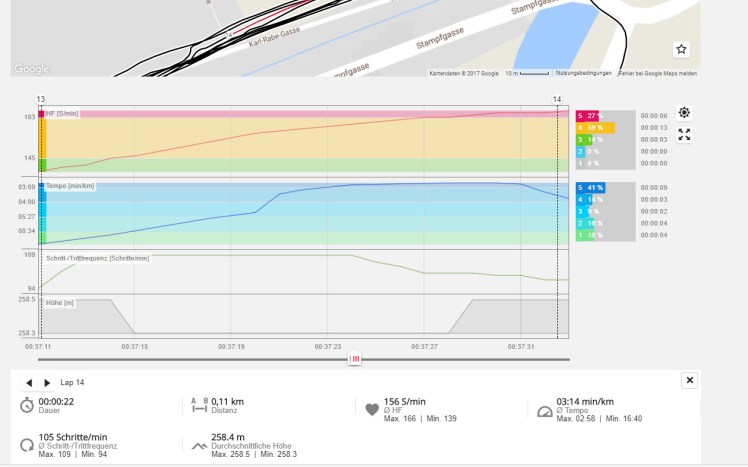
Task: Click the speedometer Tempo icon
Action: coord(544,409)
